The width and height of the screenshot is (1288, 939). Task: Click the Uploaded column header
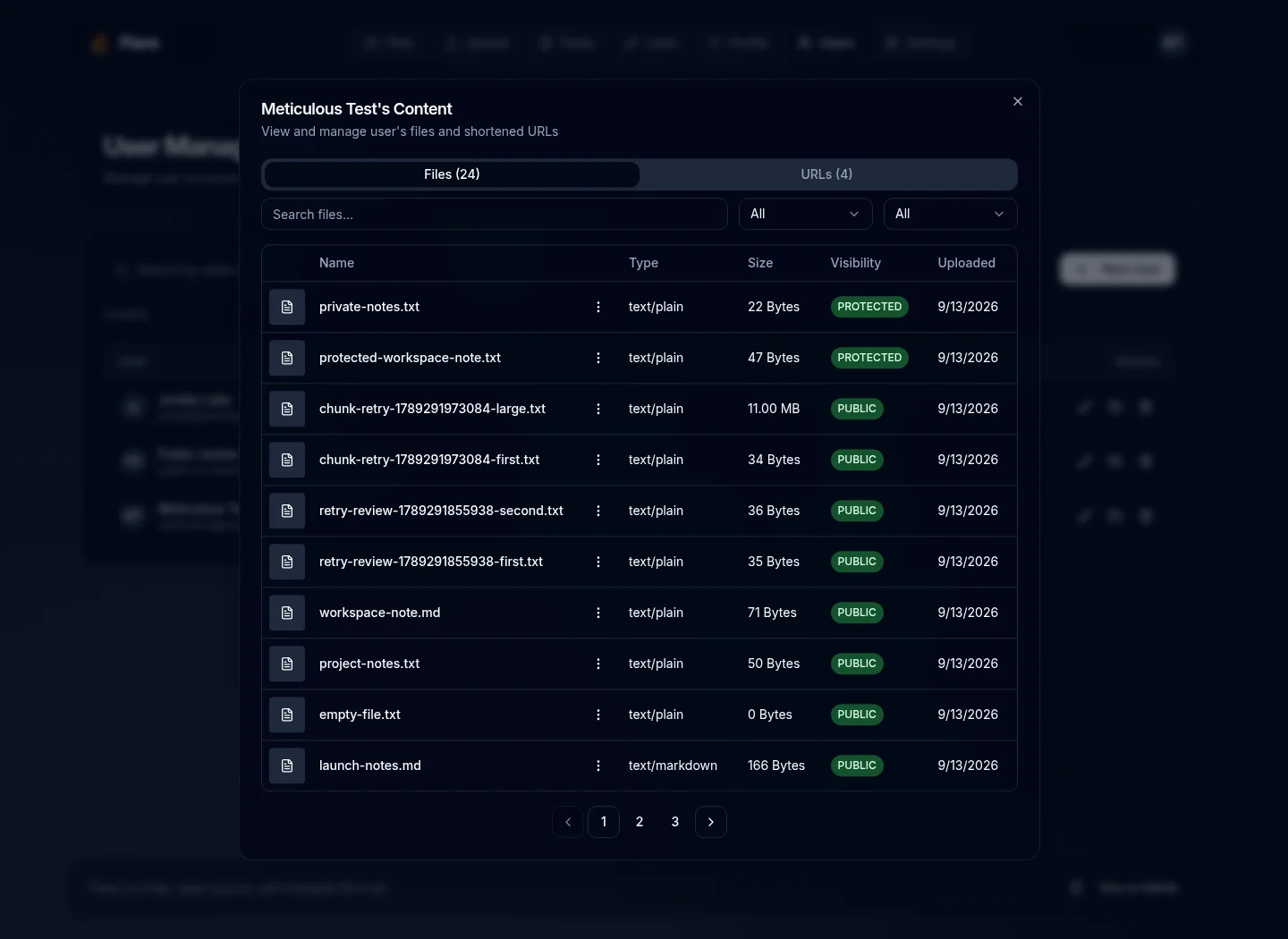[966, 263]
